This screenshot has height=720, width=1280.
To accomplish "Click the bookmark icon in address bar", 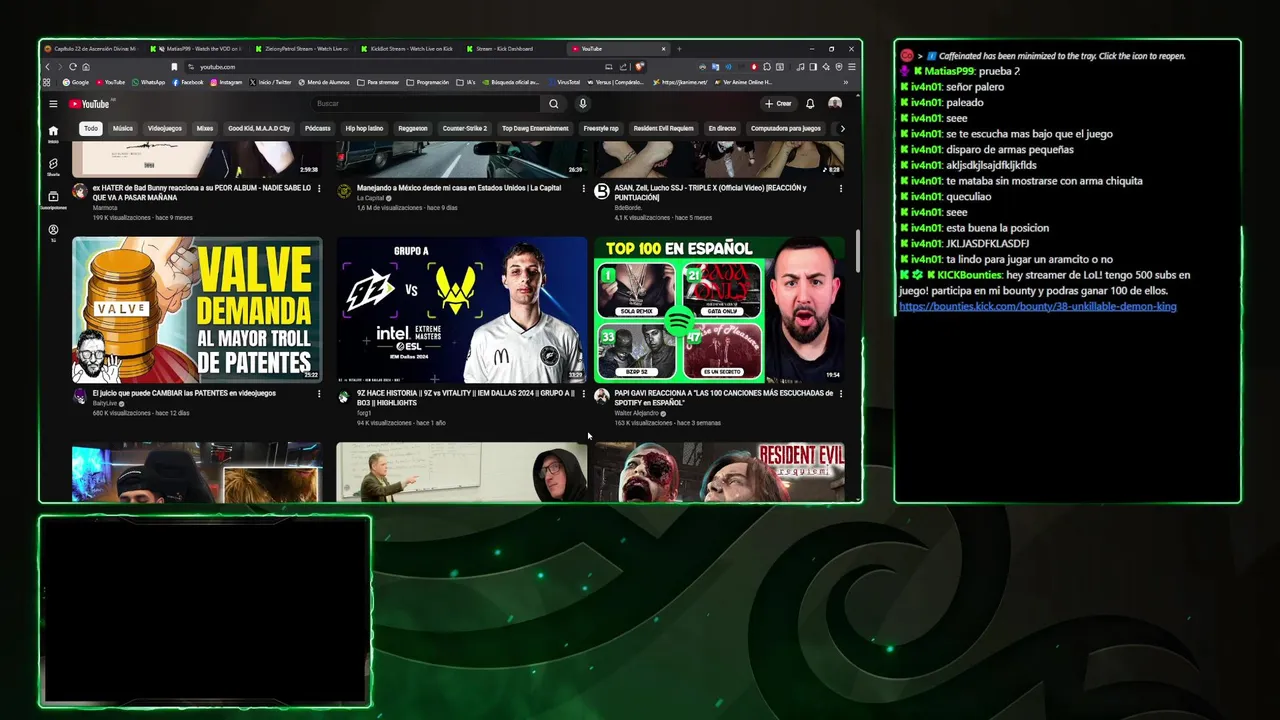I will (x=174, y=67).
